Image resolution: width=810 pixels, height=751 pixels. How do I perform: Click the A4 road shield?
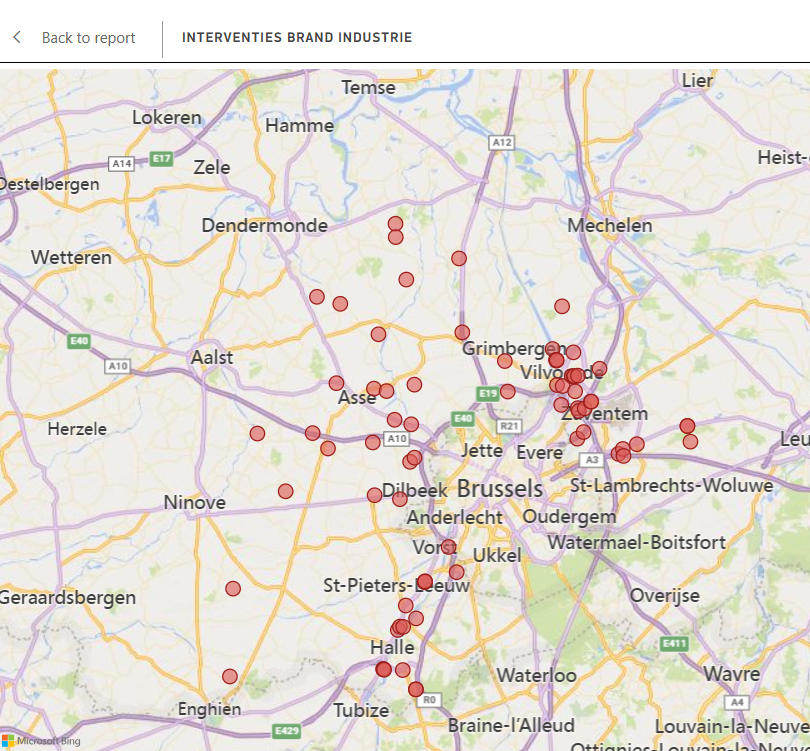pos(737,702)
